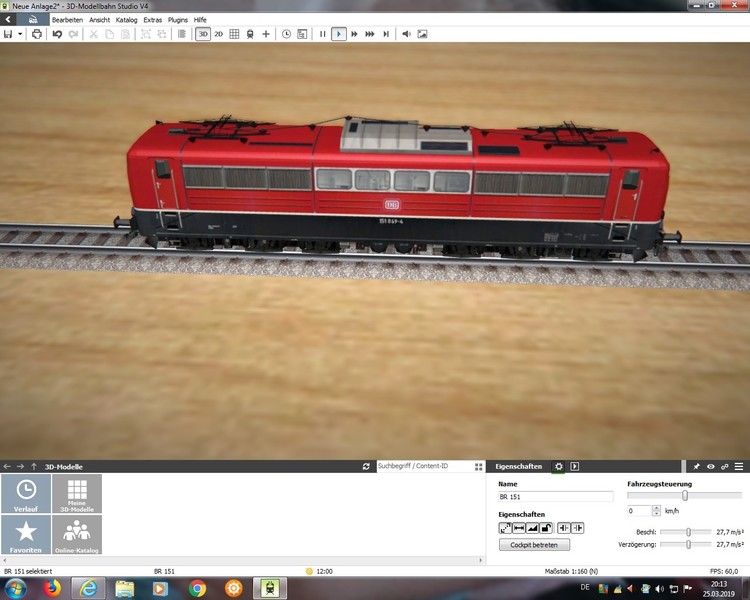Click the play simulation button
This screenshot has width=750, height=600.
pos(339,34)
